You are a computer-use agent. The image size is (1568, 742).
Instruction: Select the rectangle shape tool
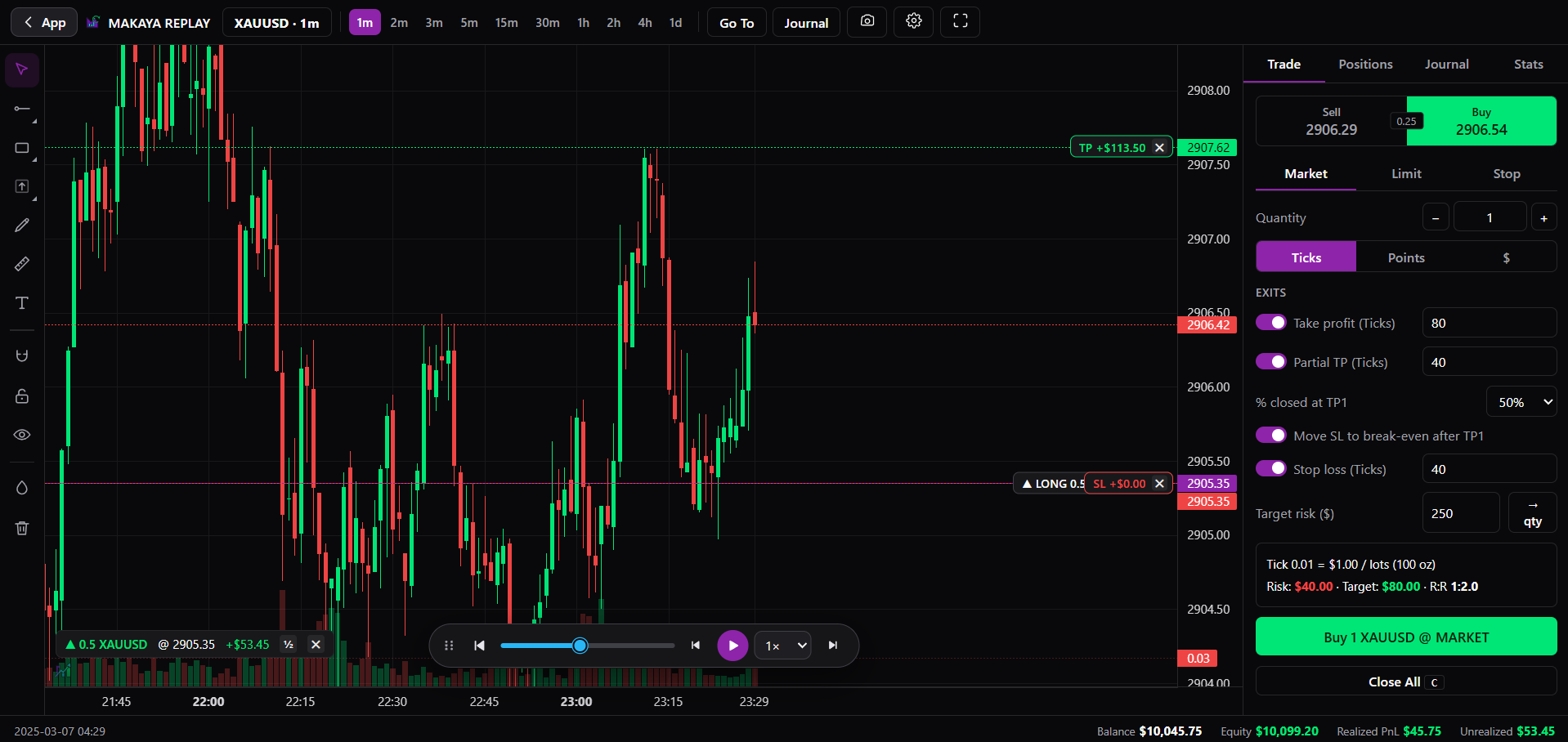click(x=22, y=148)
